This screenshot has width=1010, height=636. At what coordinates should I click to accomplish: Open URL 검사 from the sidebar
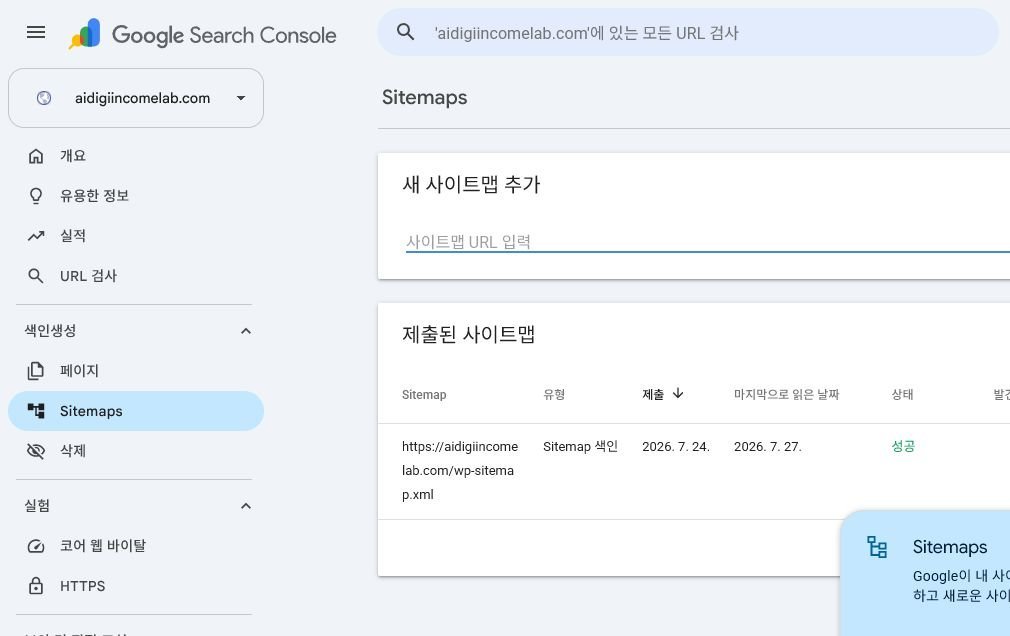tap(136, 276)
